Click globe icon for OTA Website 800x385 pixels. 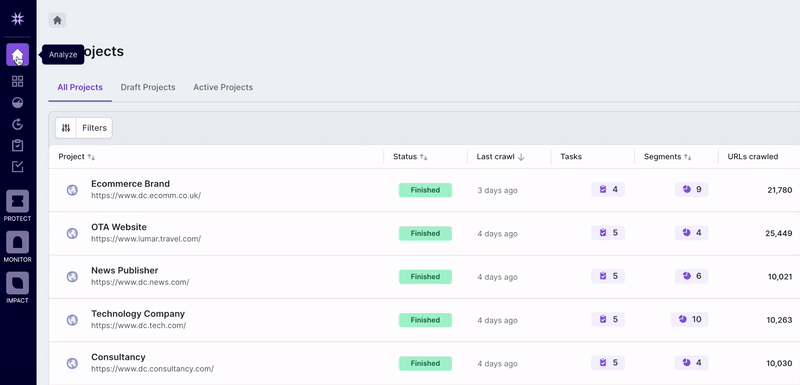72,234
